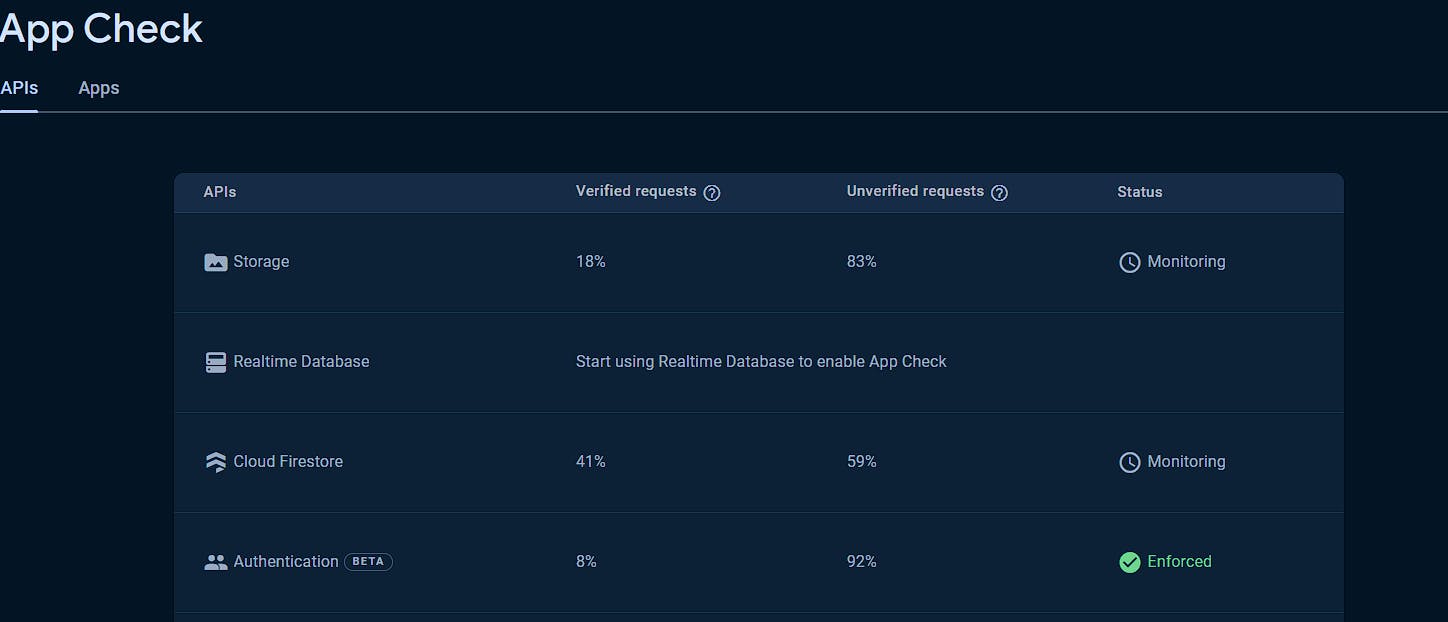Click the Verified requests column header

[x=636, y=191]
